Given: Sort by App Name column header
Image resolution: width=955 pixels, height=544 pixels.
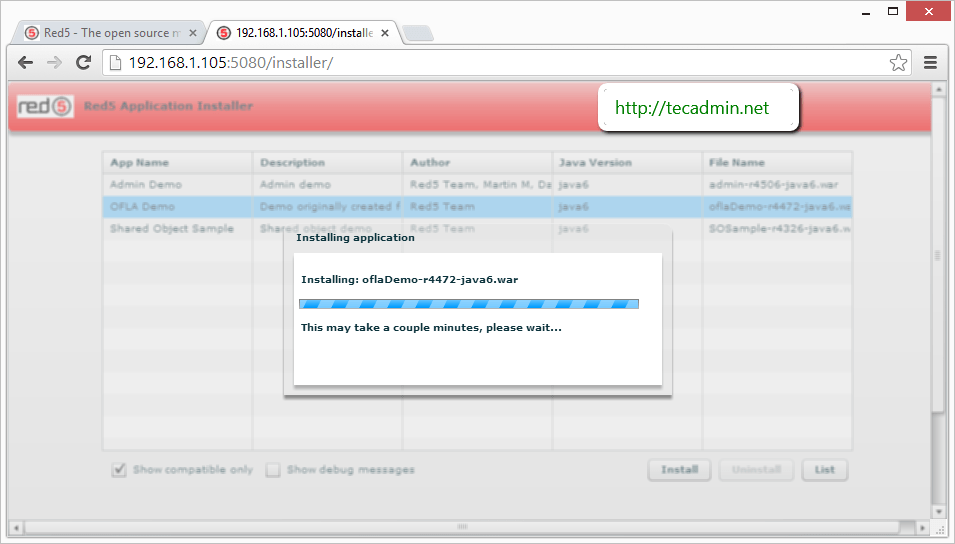Looking at the screenshot, I should [177, 163].
